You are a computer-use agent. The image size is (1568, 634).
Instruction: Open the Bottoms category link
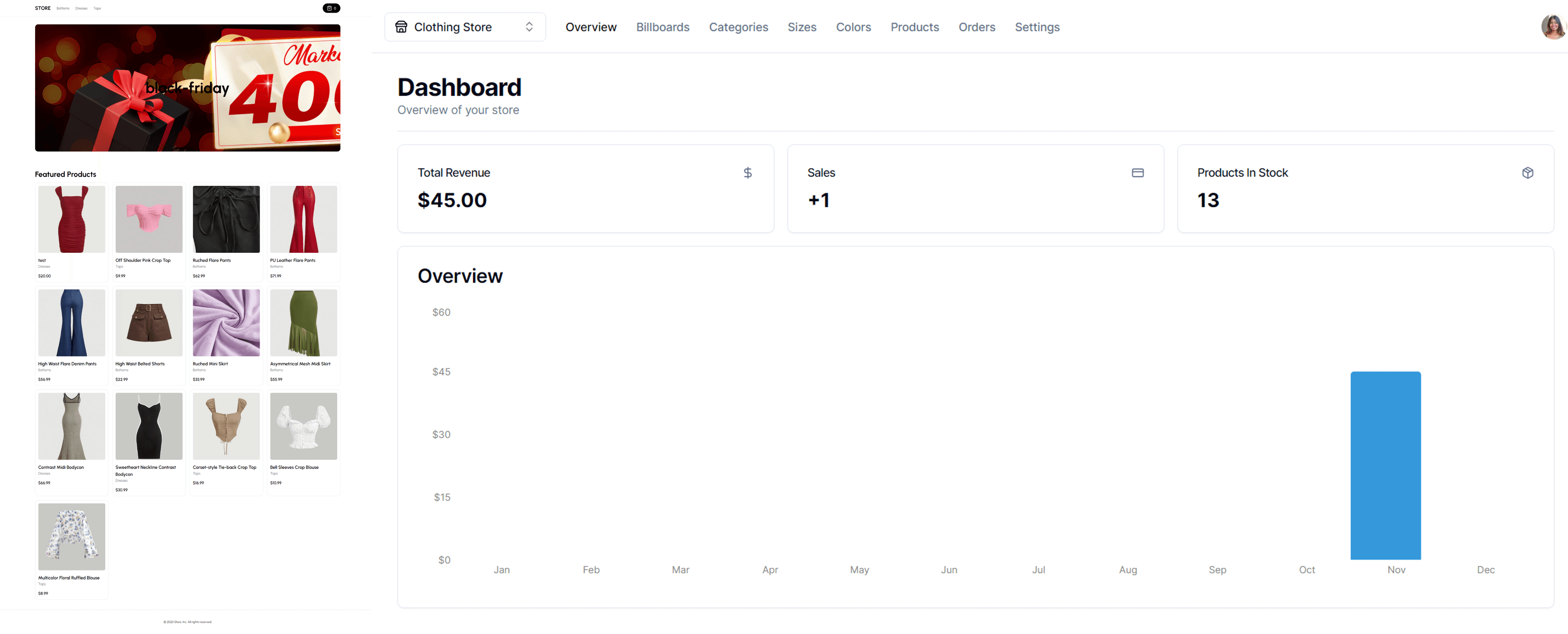pos(63,9)
